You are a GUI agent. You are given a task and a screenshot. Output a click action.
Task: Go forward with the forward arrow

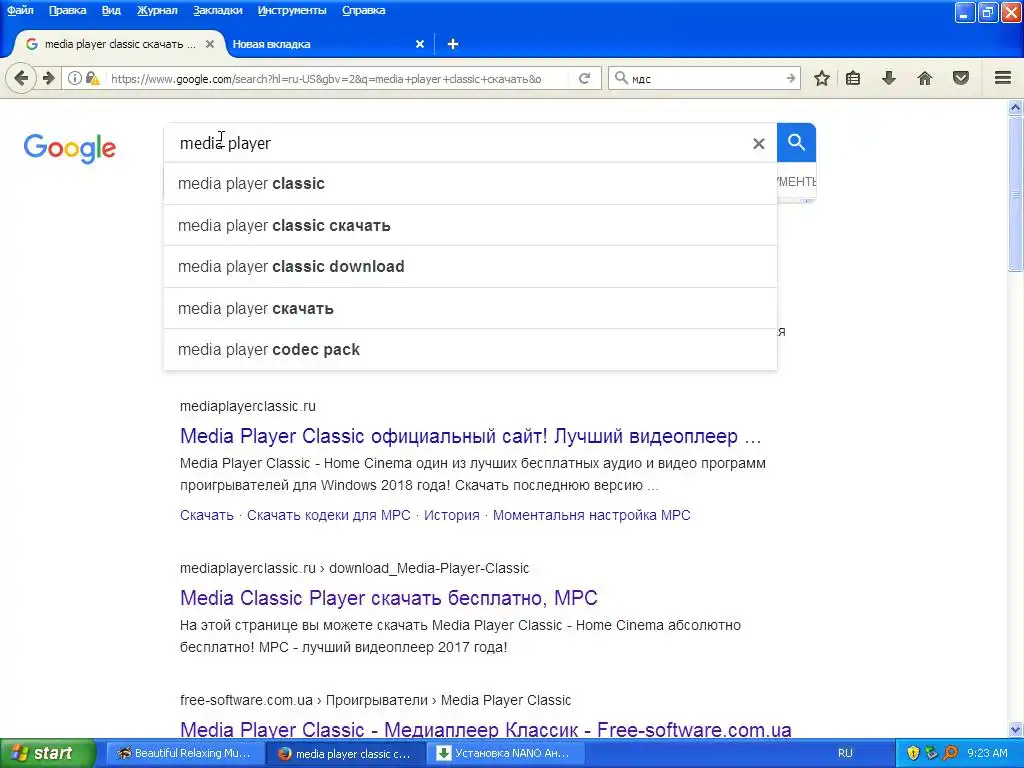pyautogui.click(x=48, y=78)
